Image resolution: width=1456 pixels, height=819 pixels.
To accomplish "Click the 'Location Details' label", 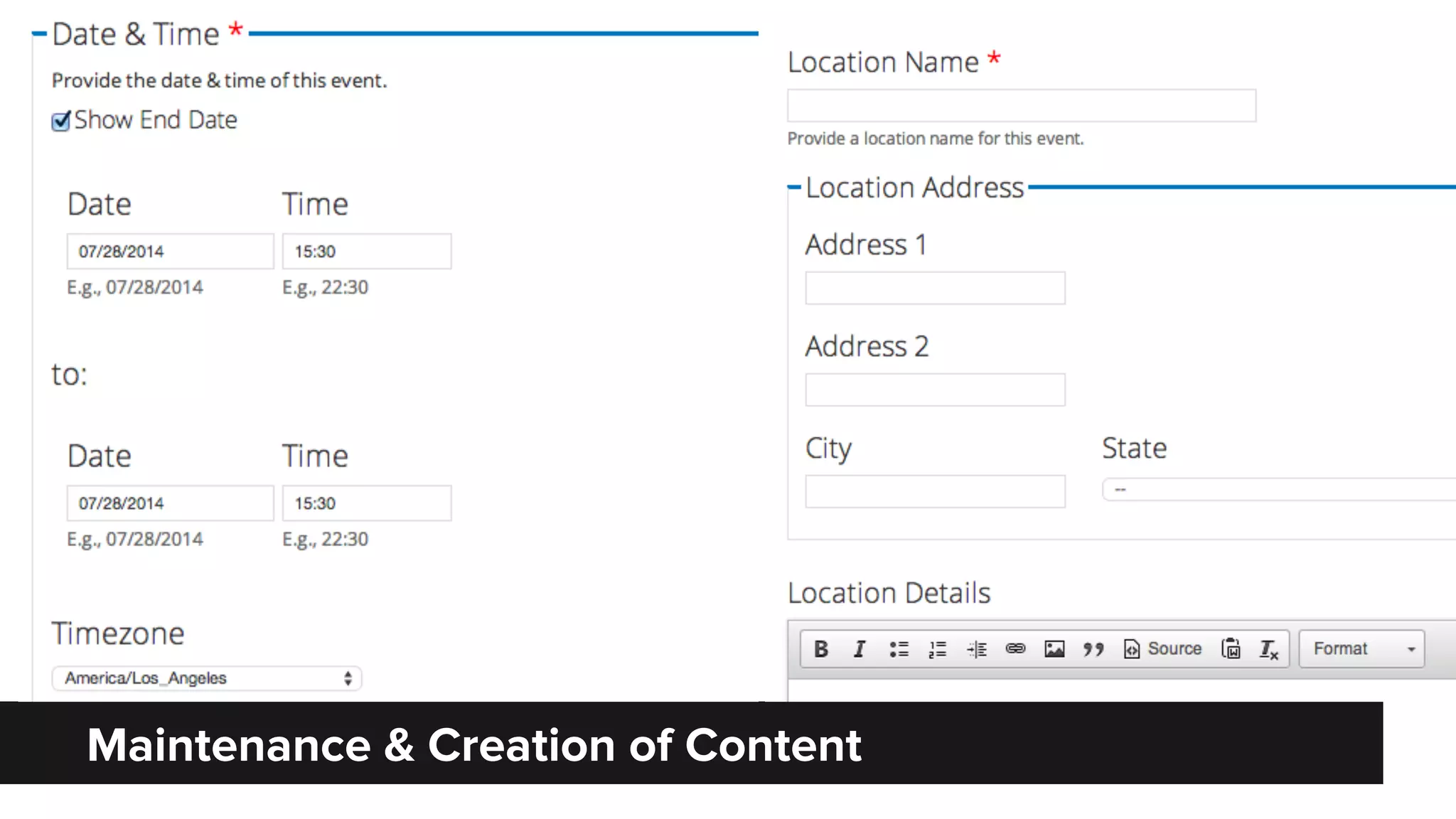I will (x=889, y=593).
